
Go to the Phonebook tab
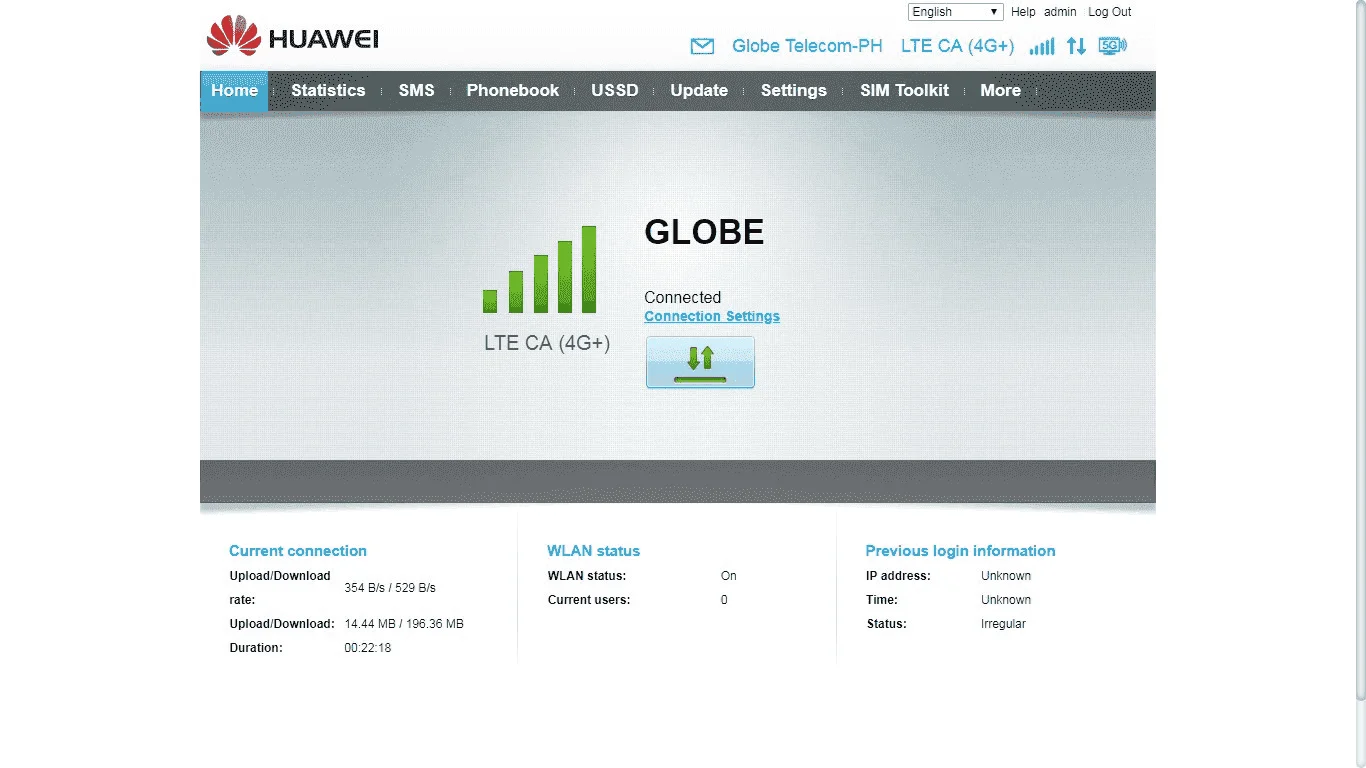pyautogui.click(x=513, y=90)
